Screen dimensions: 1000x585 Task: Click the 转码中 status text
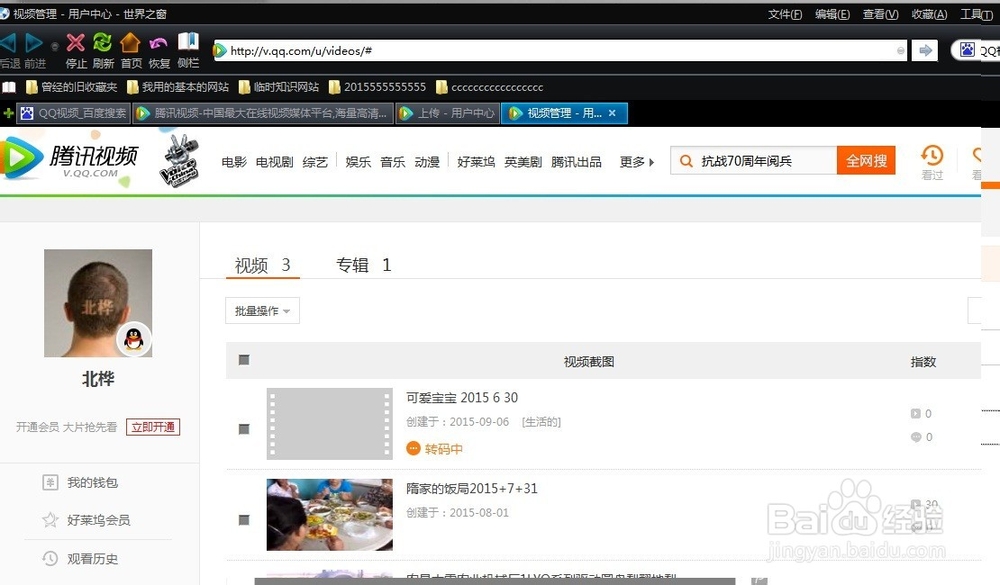coord(444,449)
